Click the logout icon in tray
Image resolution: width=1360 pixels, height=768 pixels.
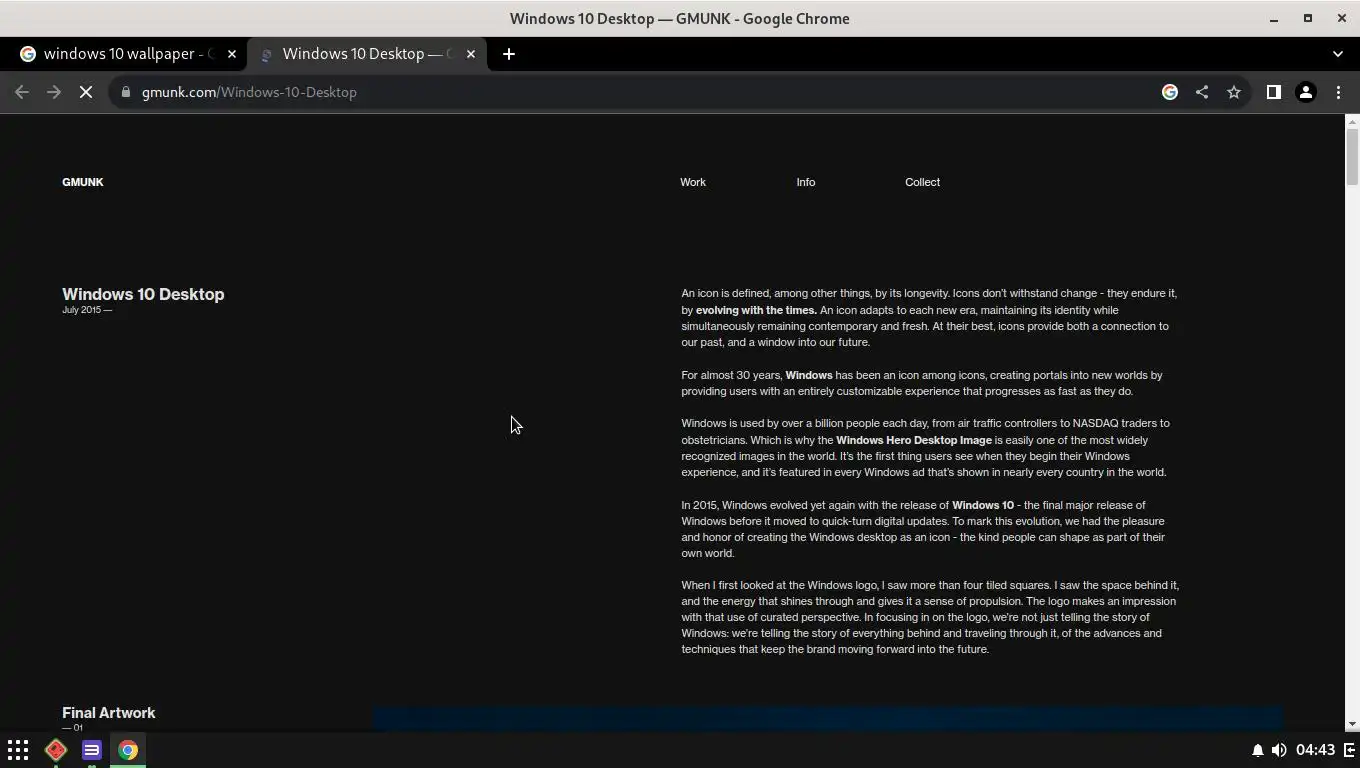1349,750
